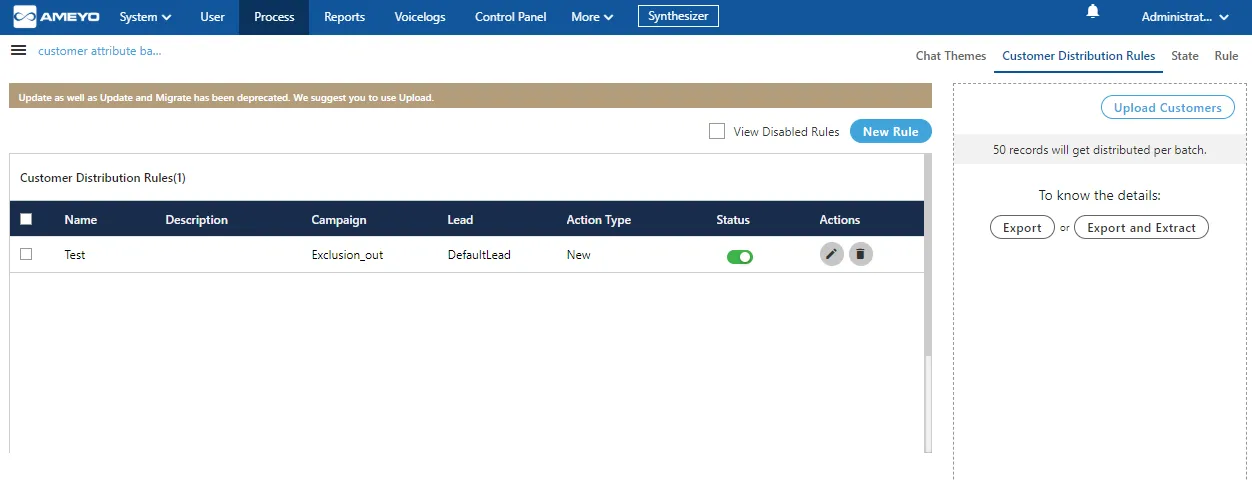This screenshot has width=1252, height=480.
Task: Tick the select-all checkbox in table header
Action: pos(26,219)
